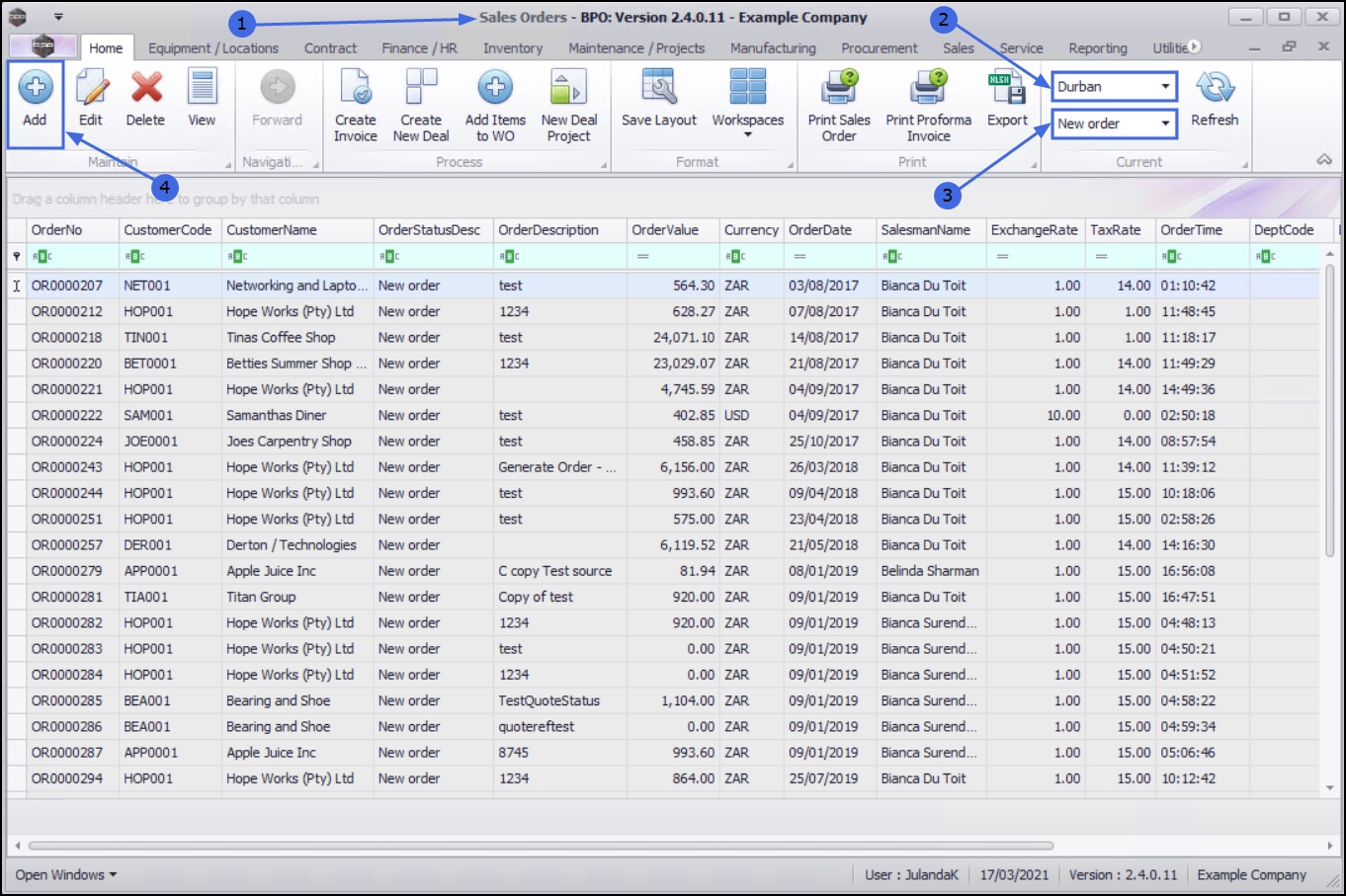
Task: Click the equals filter icon under OrderDate
Action: tap(799, 257)
